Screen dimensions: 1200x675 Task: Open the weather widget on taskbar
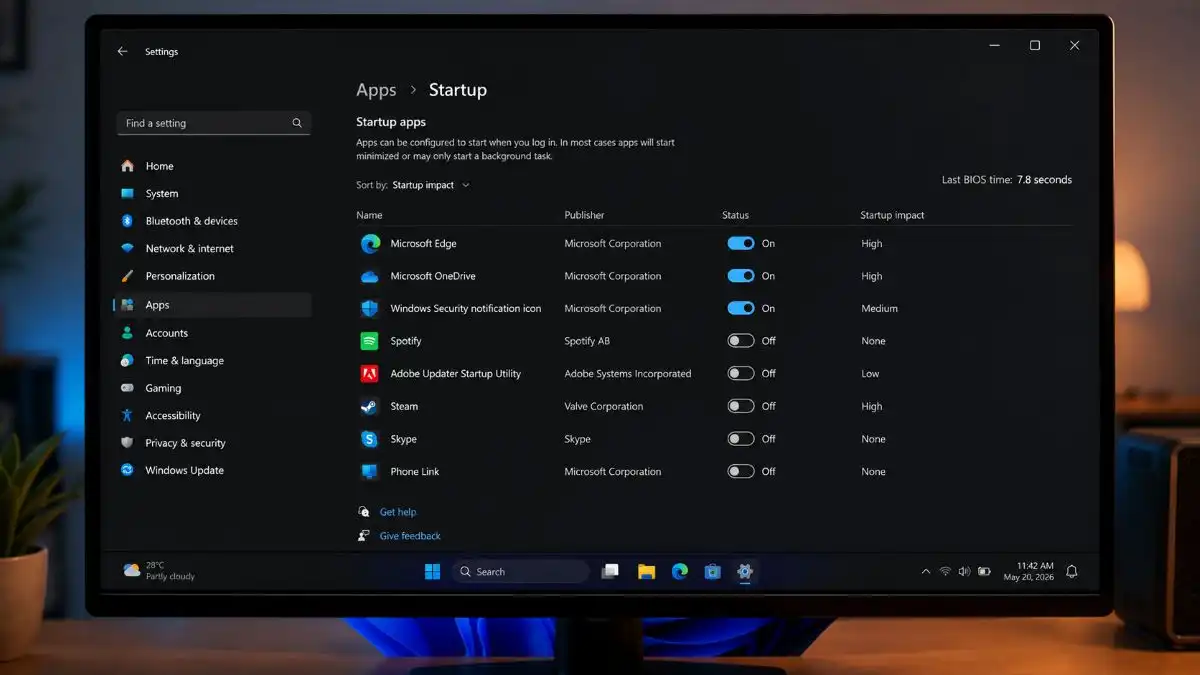tap(159, 571)
